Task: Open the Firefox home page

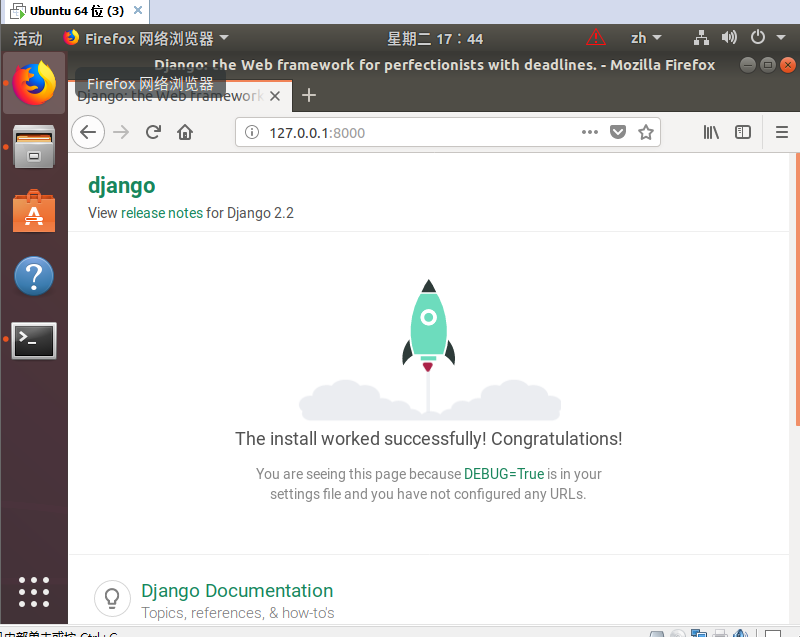Action: point(185,133)
